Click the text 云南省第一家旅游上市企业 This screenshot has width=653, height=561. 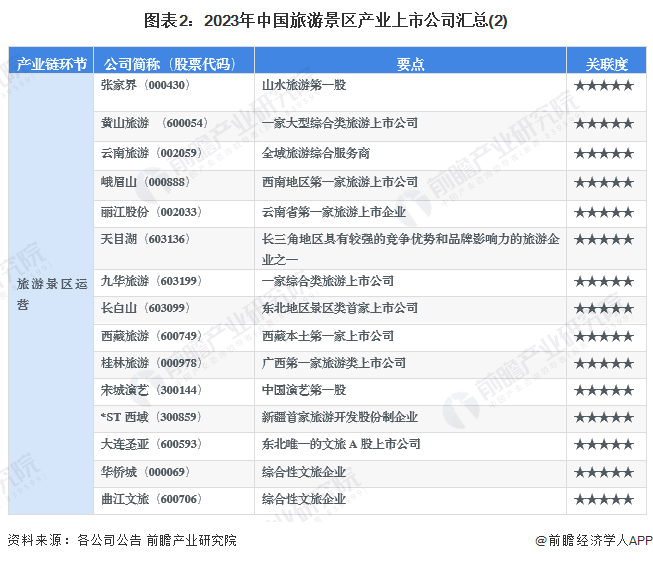(x=334, y=212)
